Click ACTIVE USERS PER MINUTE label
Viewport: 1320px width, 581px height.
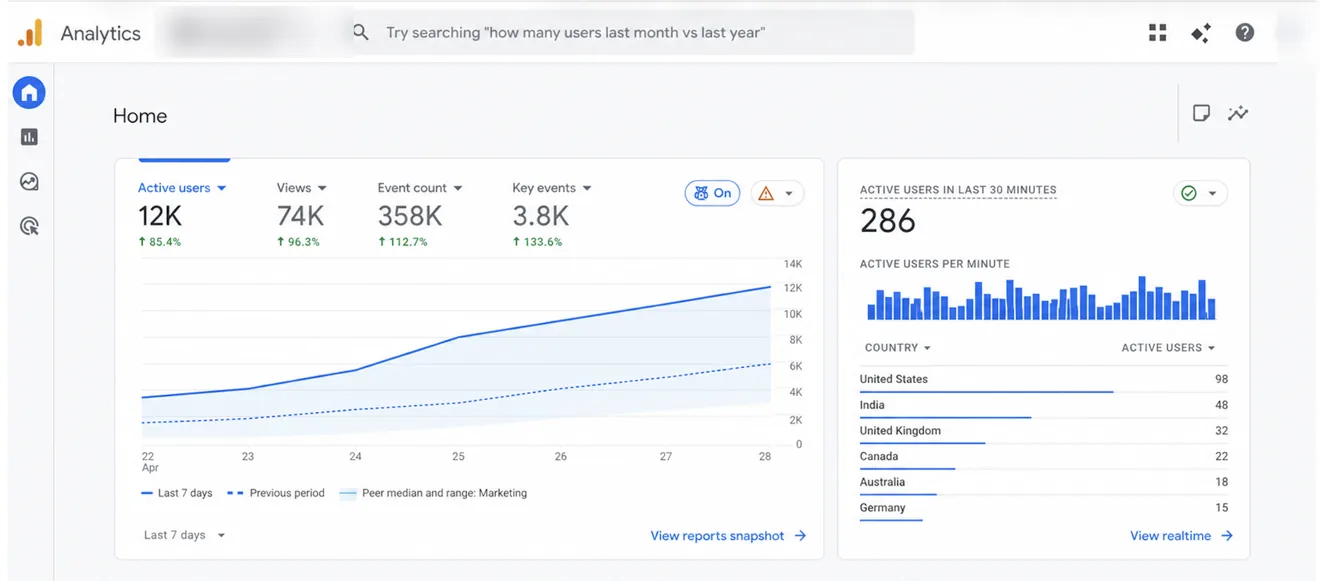point(935,264)
